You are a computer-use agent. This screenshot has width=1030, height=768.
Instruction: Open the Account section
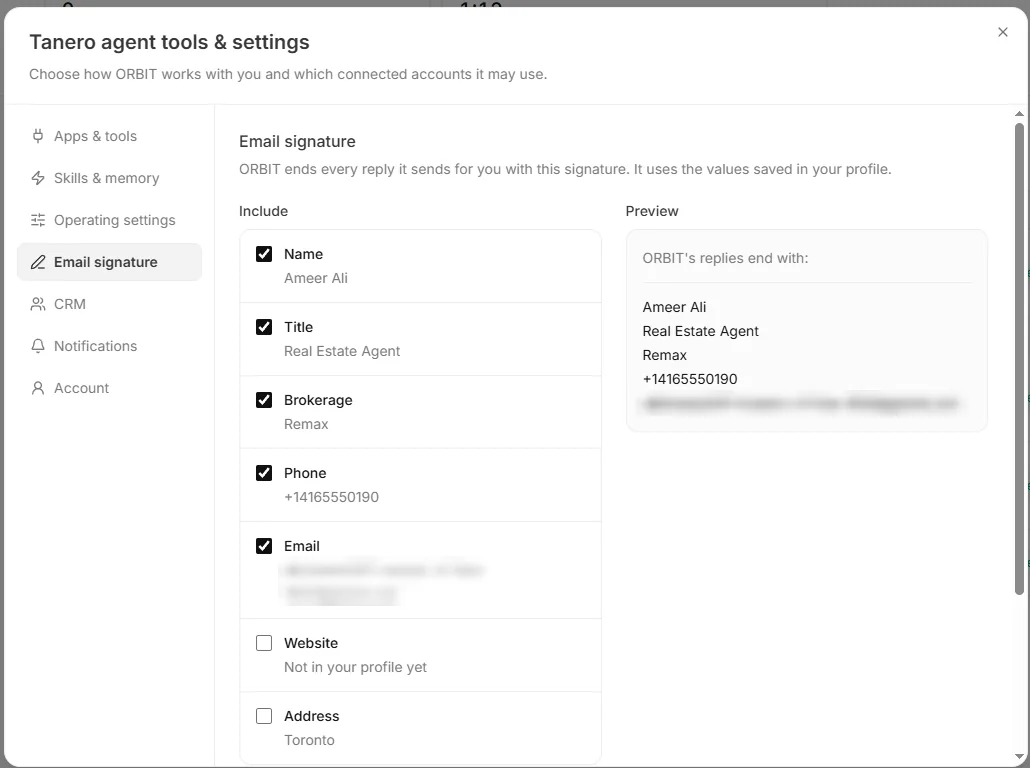point(109,388)
